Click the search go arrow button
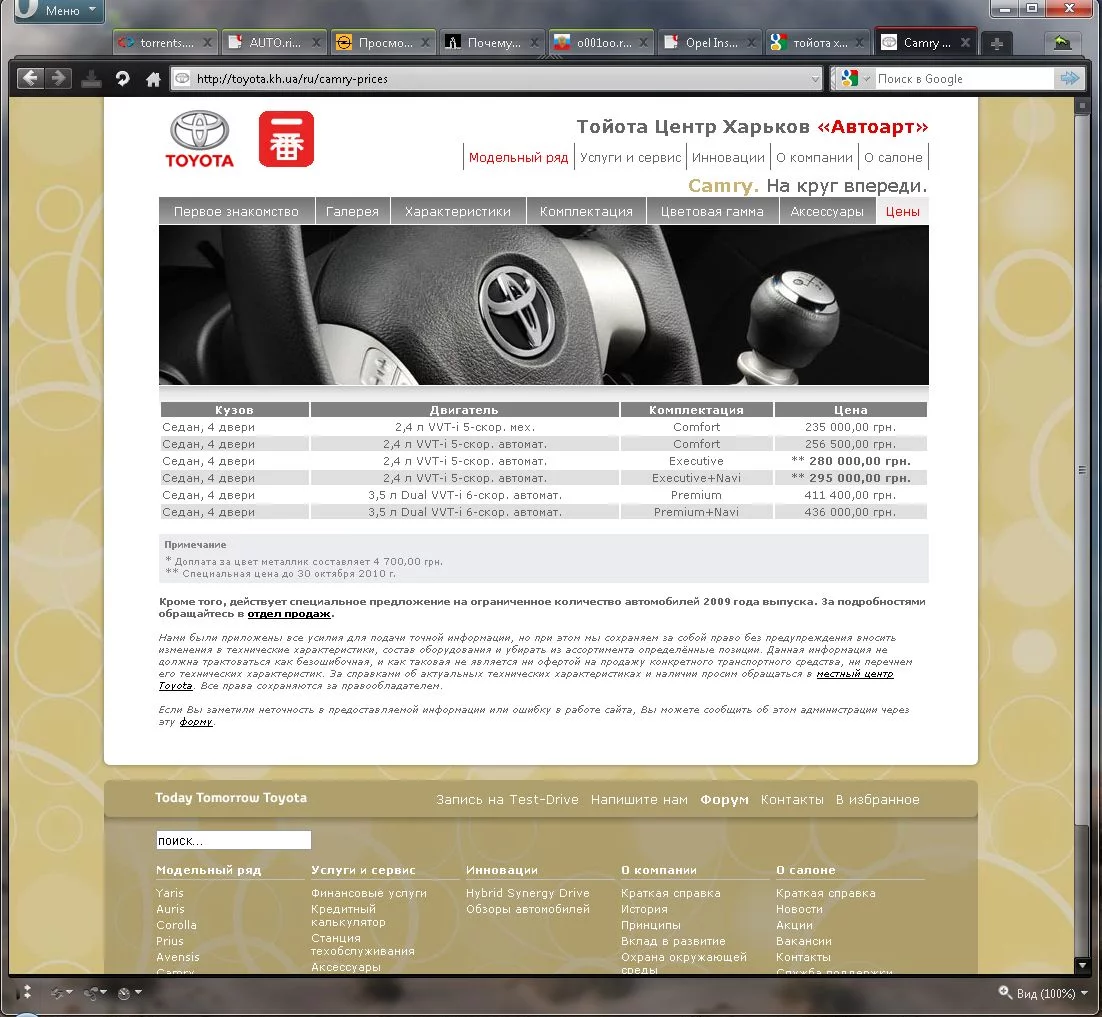This screenshot has height=1017, width=1102. coord(1069,79)
